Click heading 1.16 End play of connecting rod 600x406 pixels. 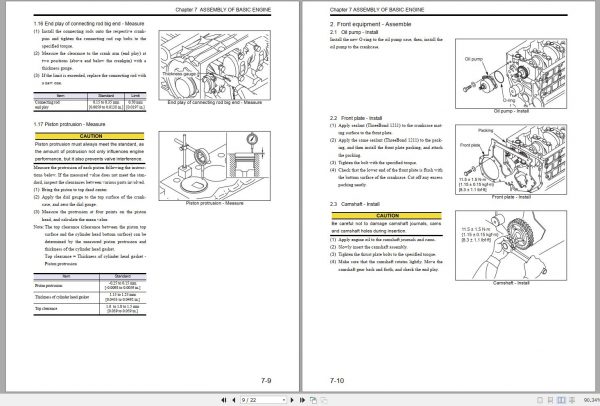point(89,23)
